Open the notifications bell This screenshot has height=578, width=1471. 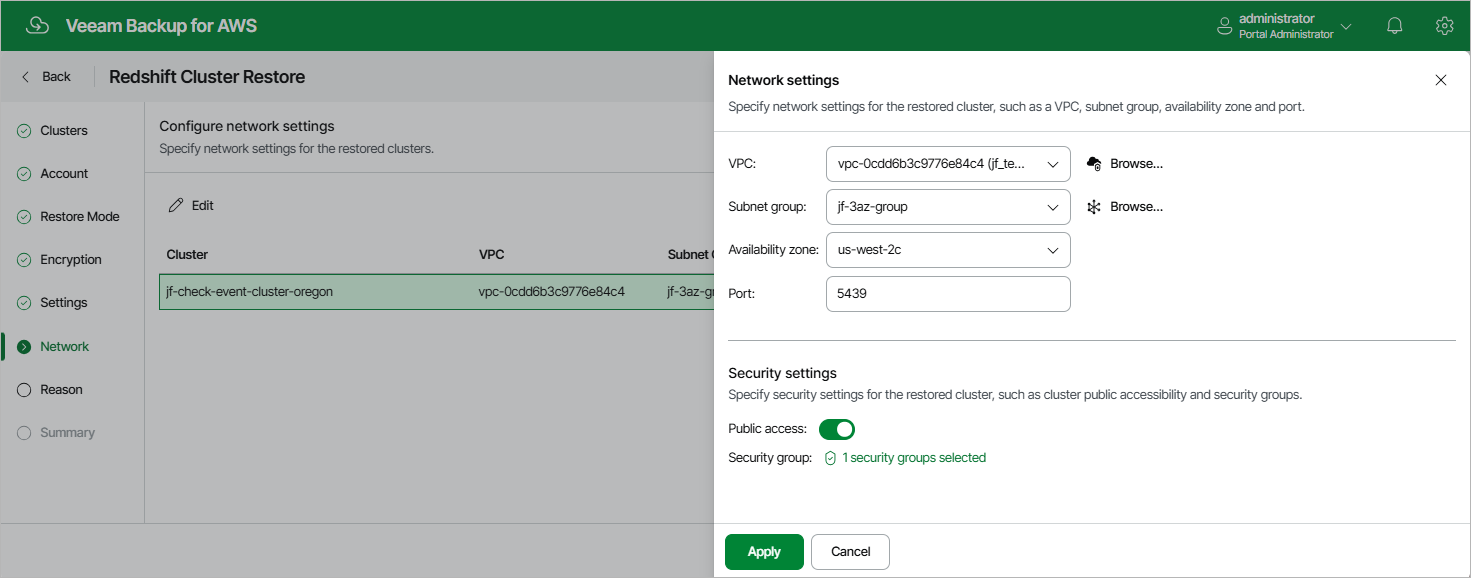[1395, 26]
